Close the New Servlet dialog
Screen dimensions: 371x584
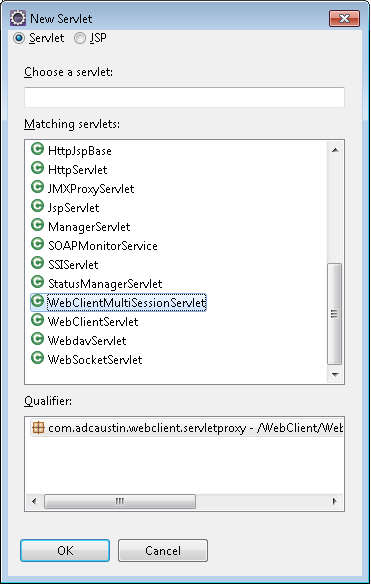[x=345, y=18]
